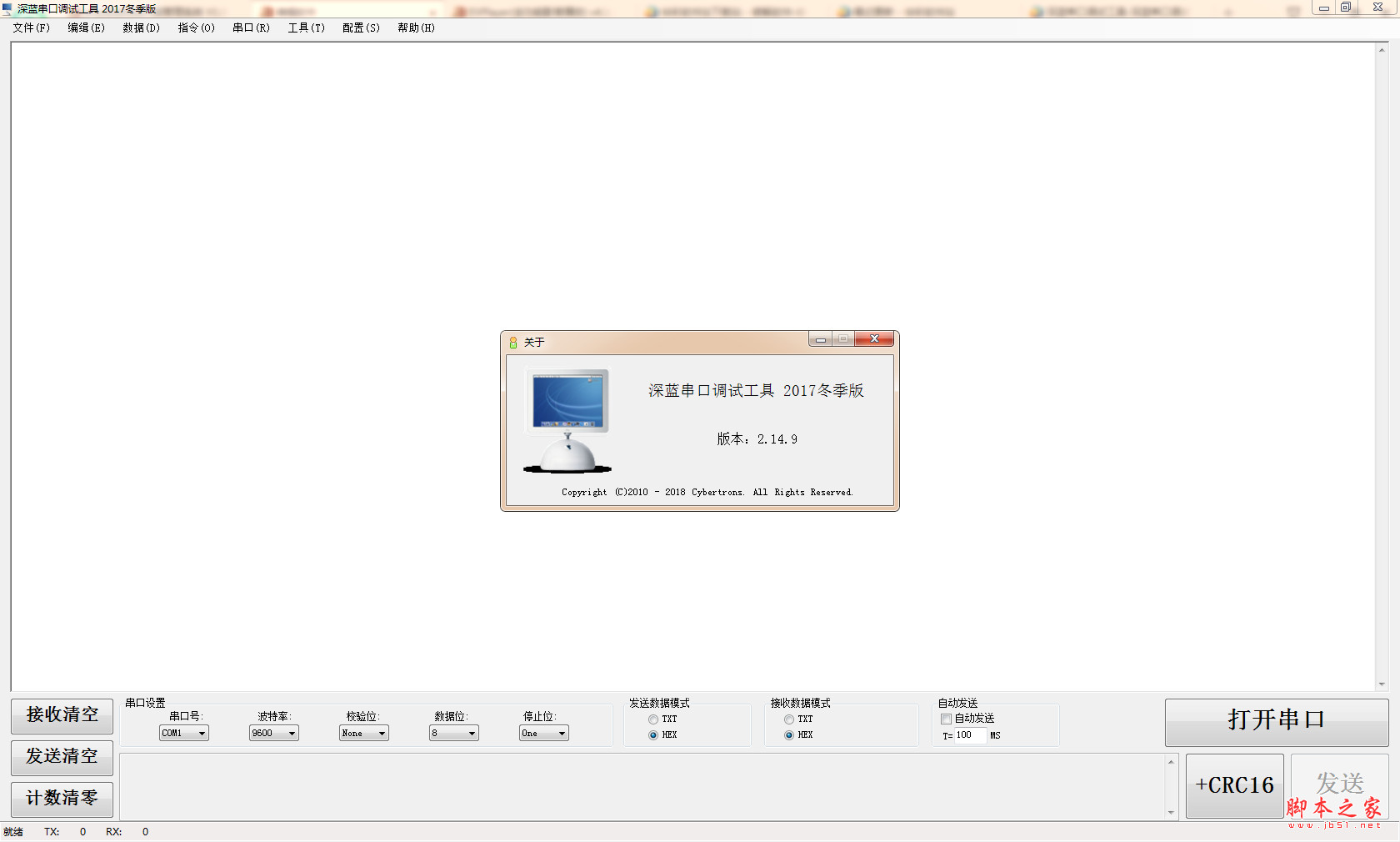Close the About dialog

click(874, 338)
